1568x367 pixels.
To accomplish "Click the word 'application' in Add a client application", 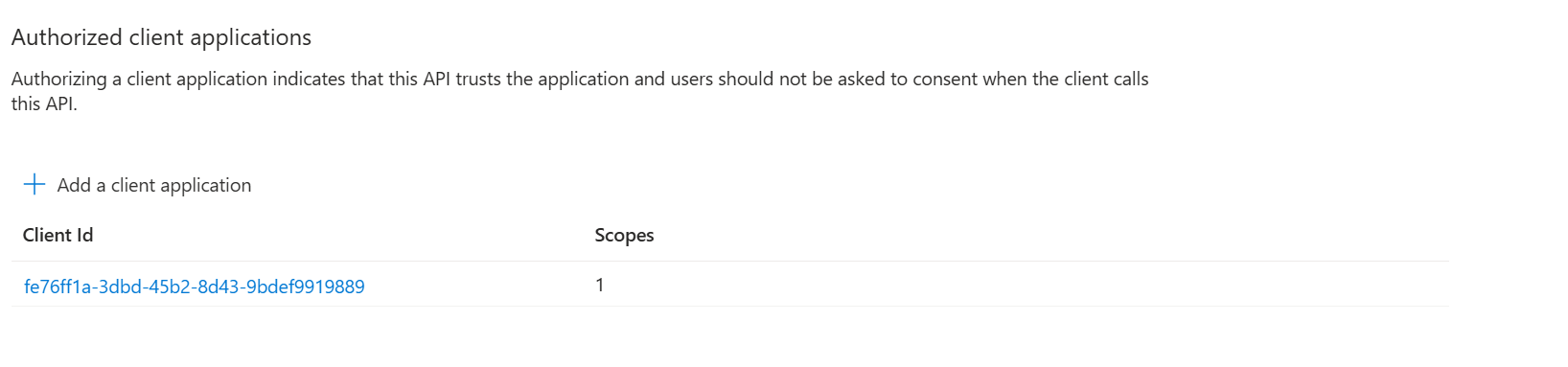I will tap(206, 186).
